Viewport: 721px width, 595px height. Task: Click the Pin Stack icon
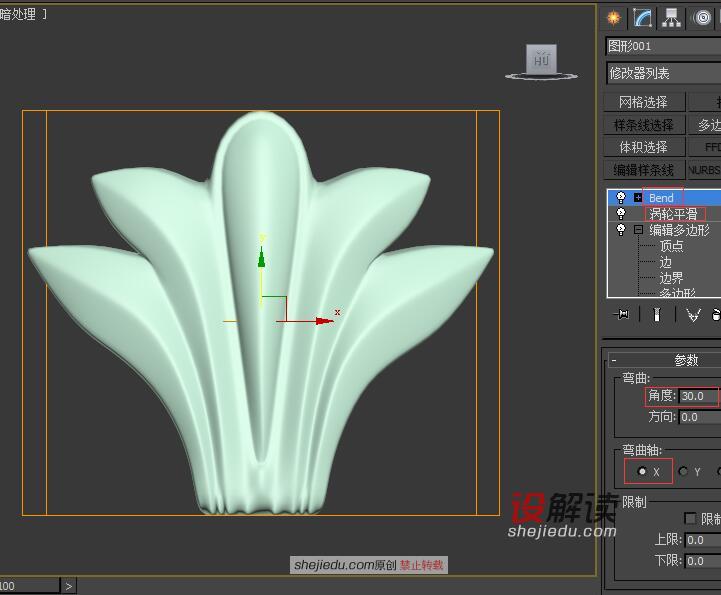(x=623, y=315)
